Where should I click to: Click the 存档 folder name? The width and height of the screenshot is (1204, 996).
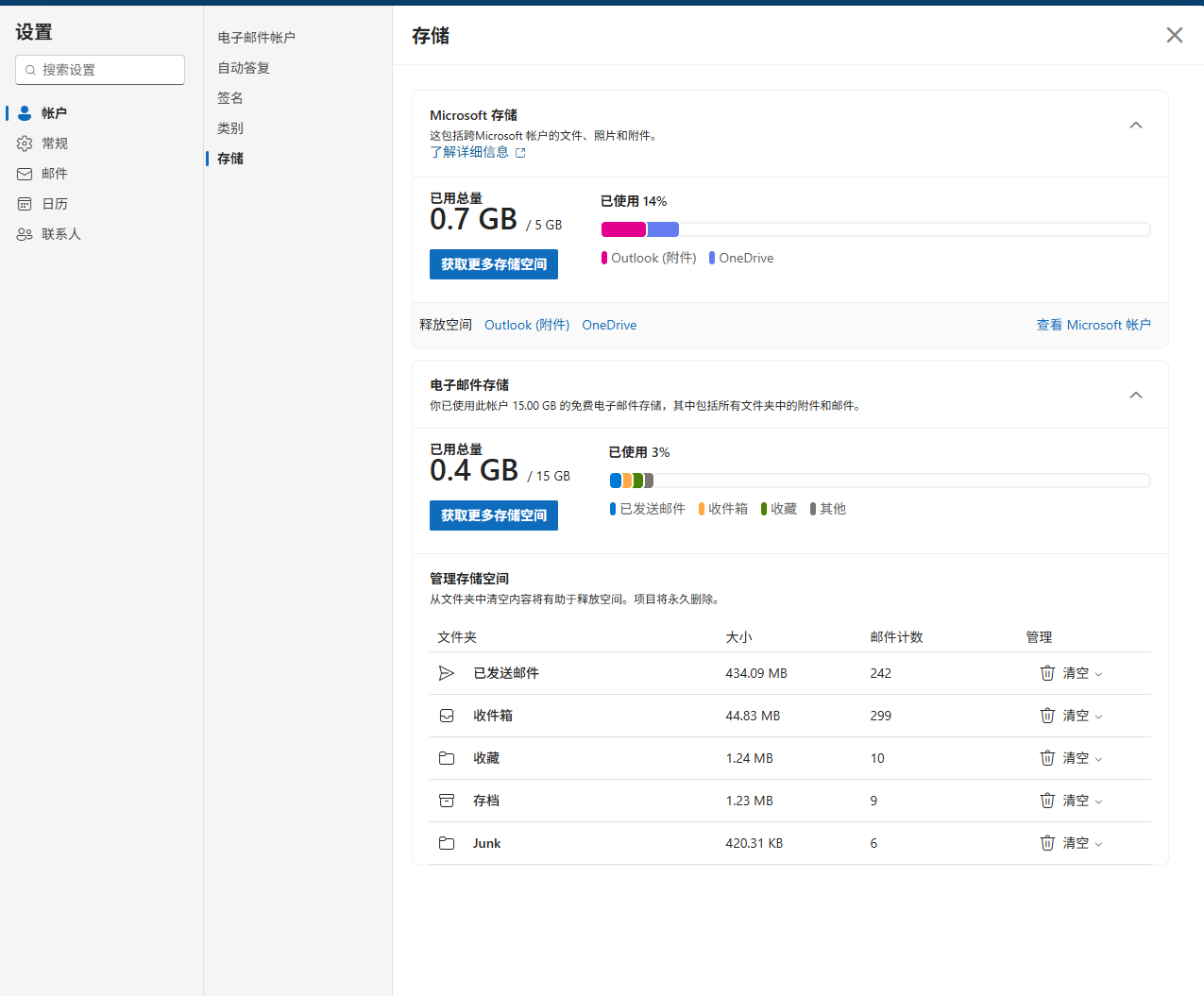click(x=486, y=801)
